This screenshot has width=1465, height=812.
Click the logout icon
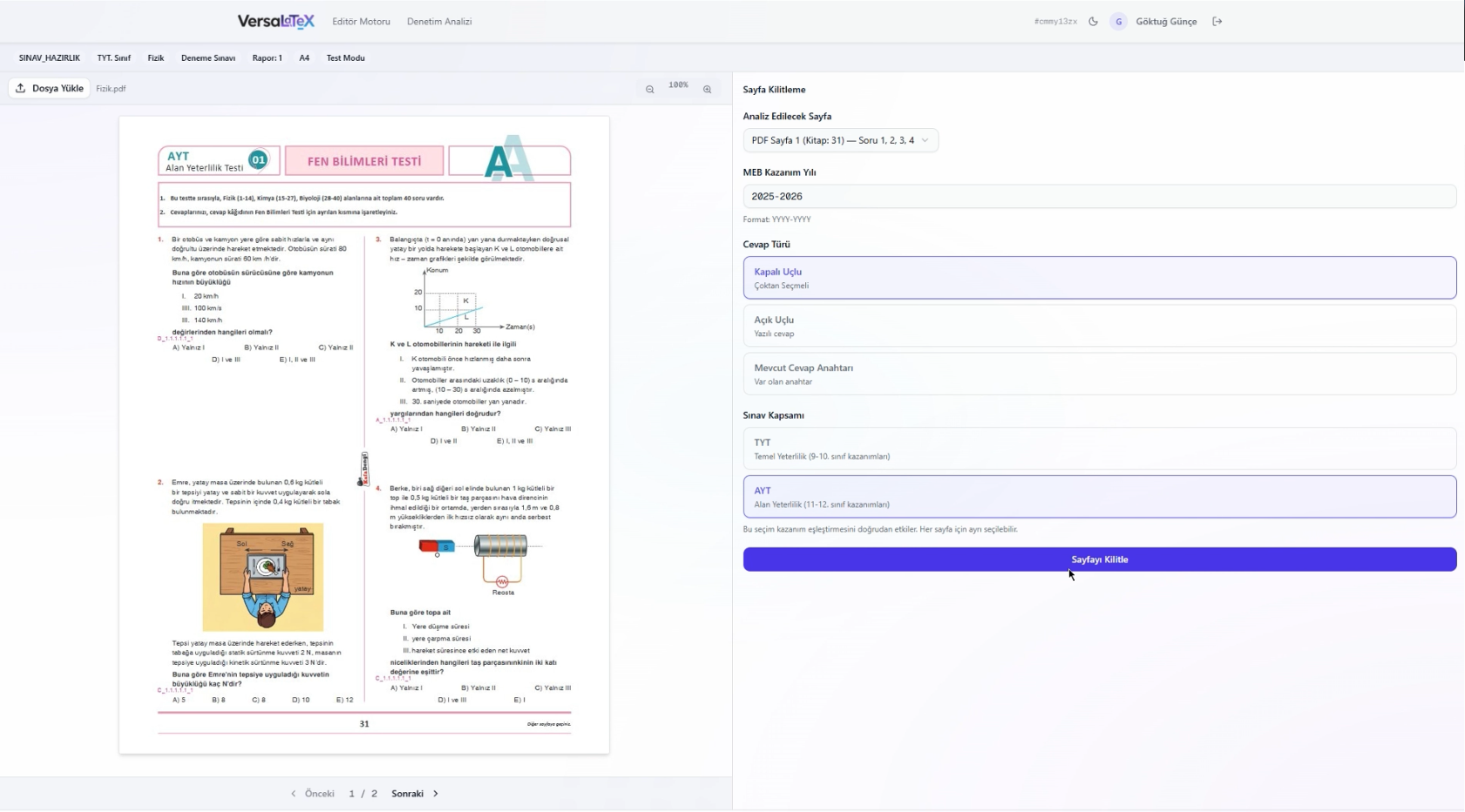[1217, 22]
